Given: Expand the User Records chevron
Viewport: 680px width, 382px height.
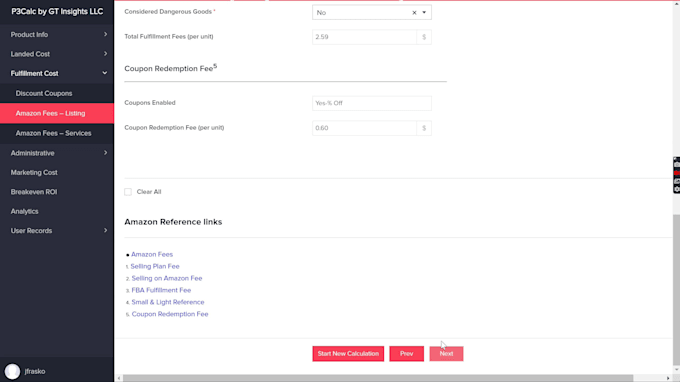Looking at the screenshot, I should tap(105, 231).
